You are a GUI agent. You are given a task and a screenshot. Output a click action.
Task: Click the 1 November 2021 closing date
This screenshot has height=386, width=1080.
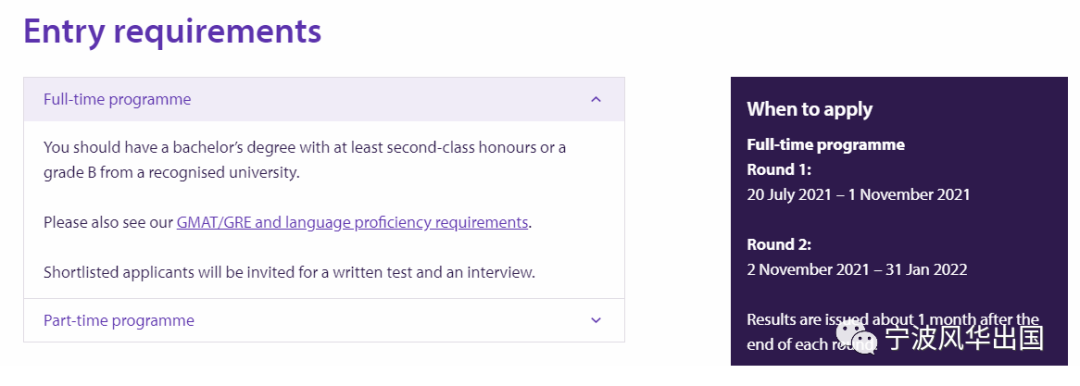tap(909, 194)
